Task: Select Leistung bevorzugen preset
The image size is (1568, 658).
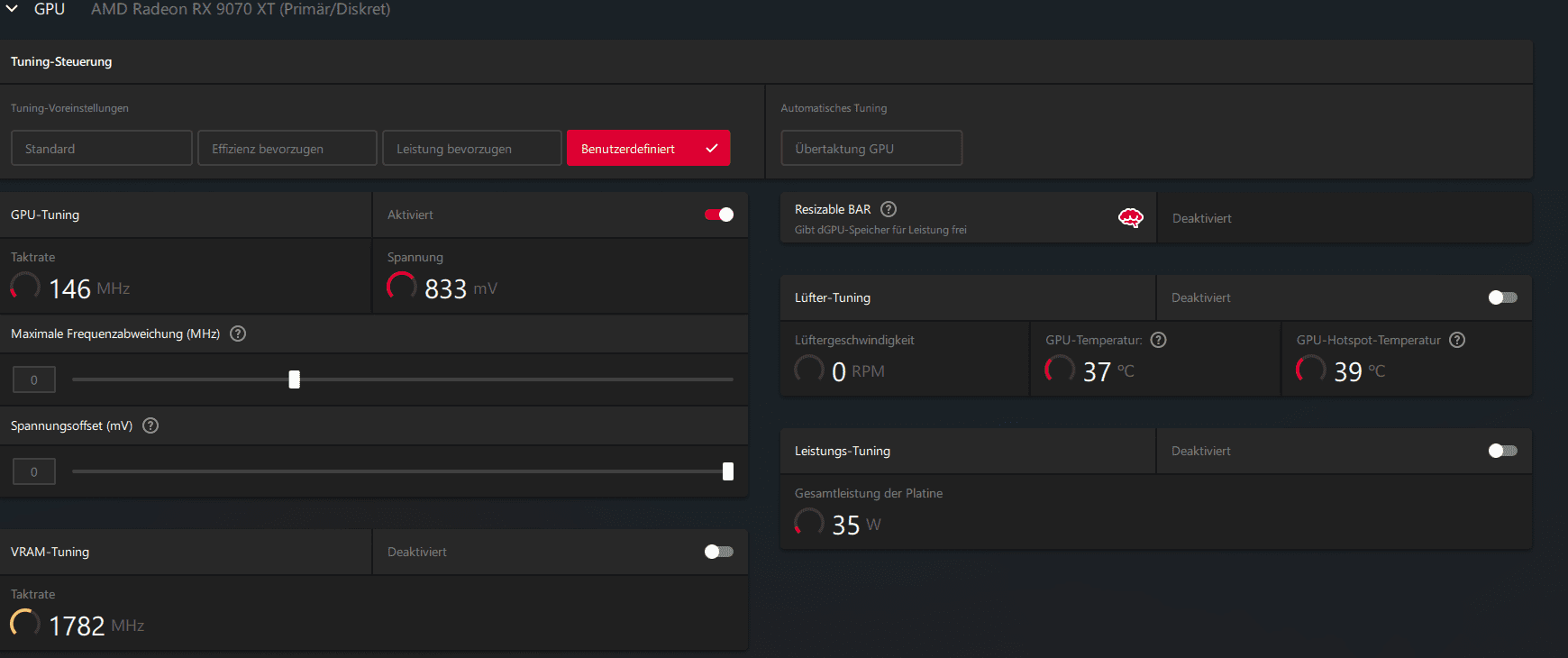Action: click(472, 148)
